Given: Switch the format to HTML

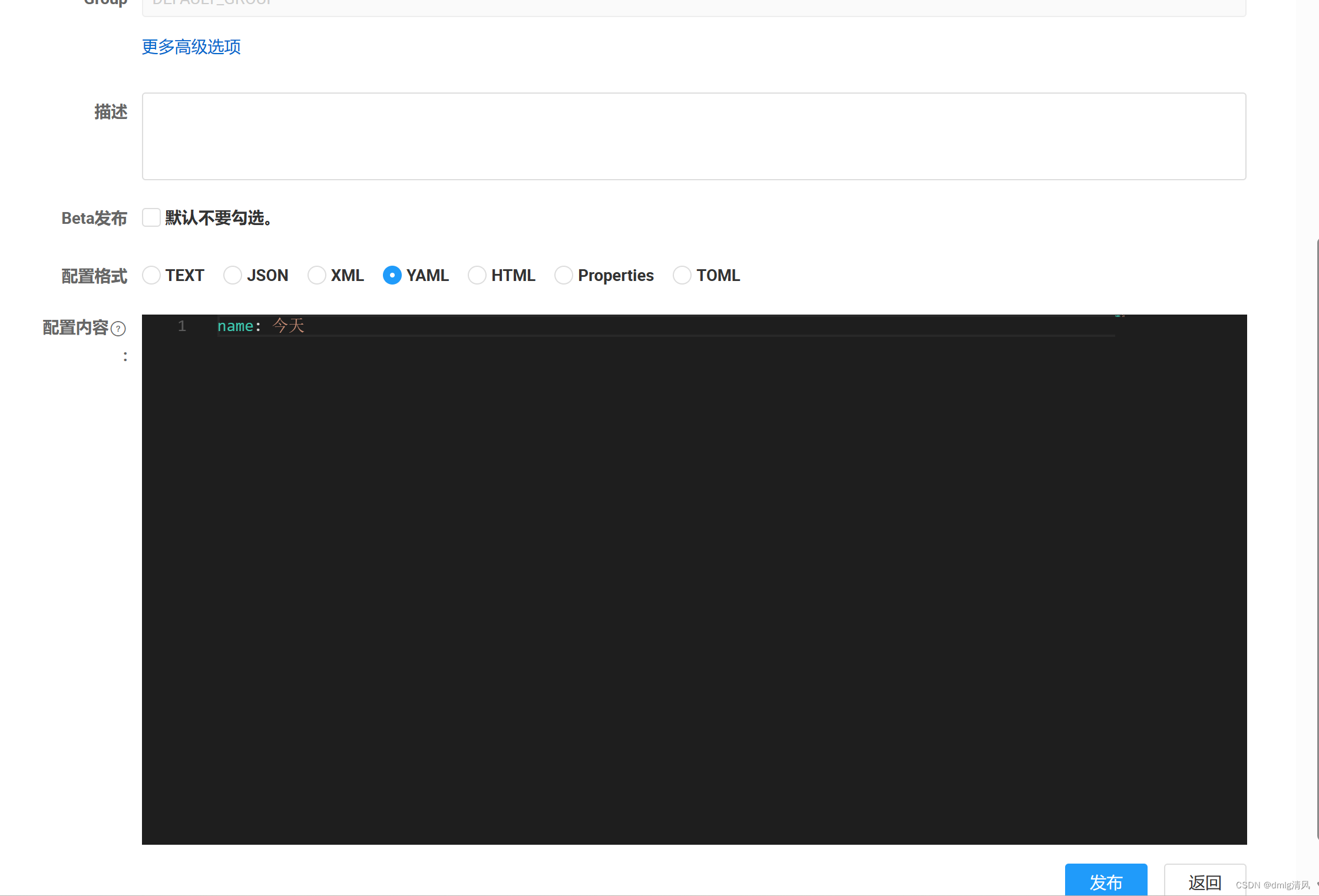Looking at the screenshot, I should coord(477,275).
